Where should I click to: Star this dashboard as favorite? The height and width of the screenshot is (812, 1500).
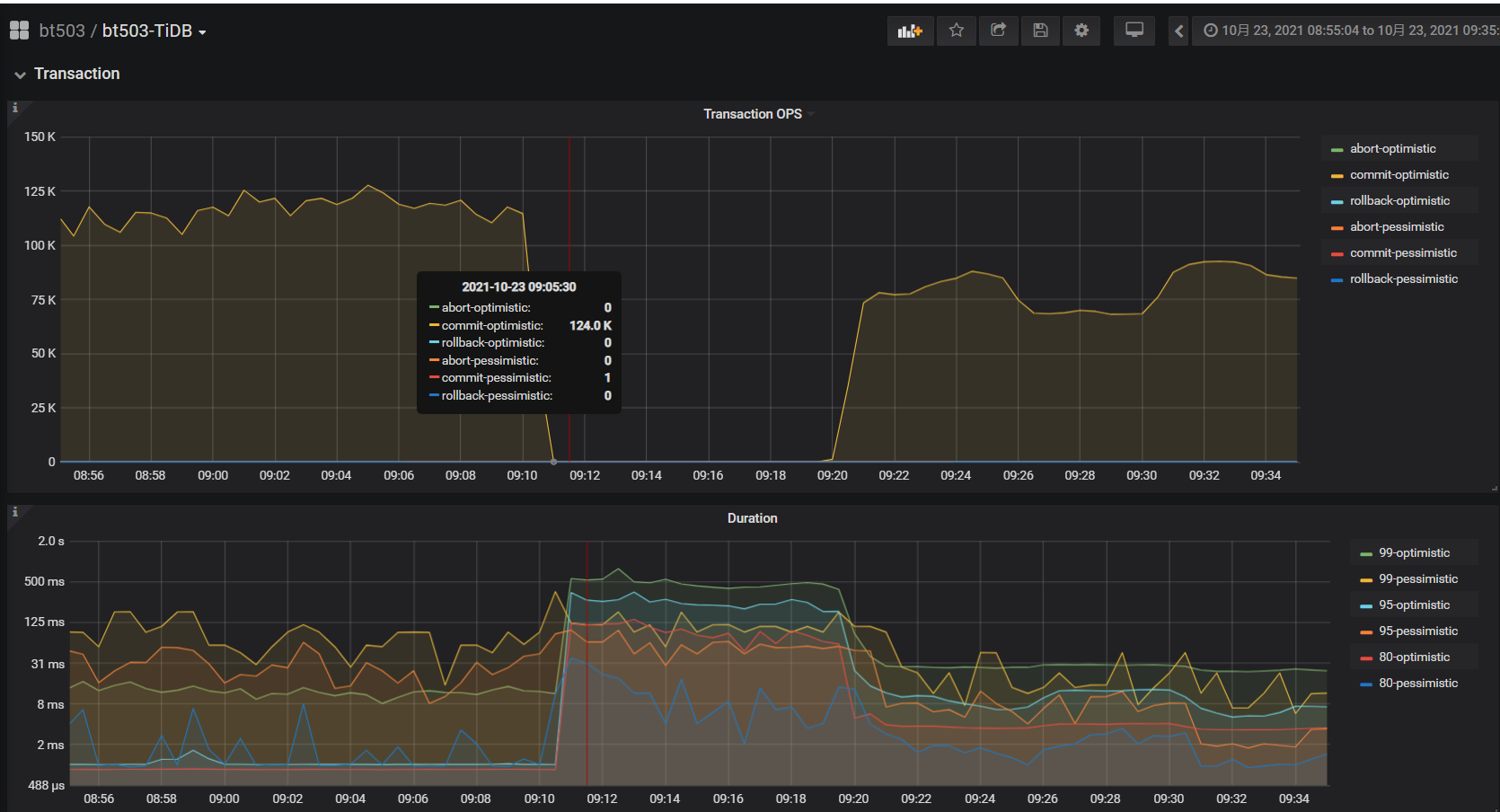coord(956,31)
